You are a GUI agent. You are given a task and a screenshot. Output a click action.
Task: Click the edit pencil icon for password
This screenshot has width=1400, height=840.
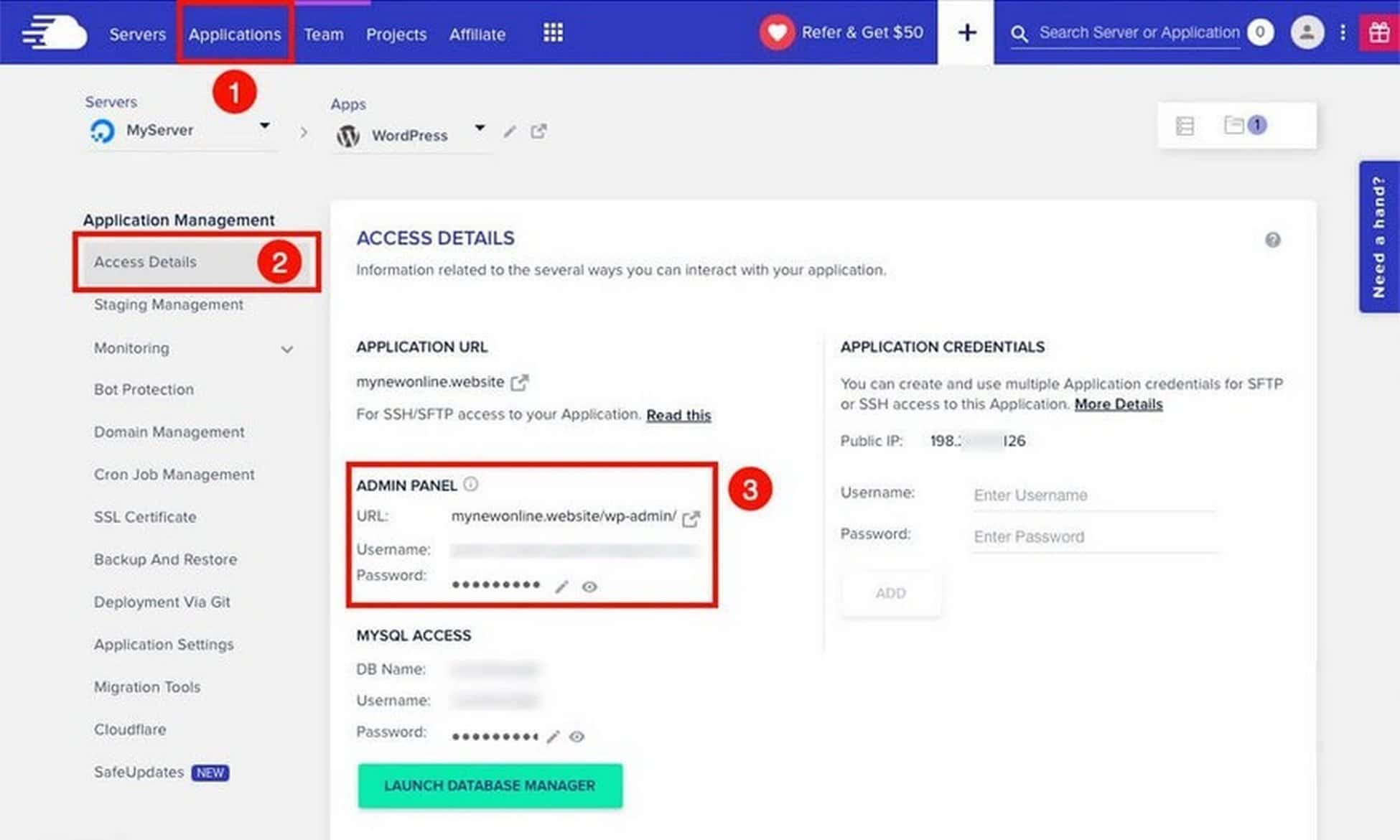click(559, 585)
